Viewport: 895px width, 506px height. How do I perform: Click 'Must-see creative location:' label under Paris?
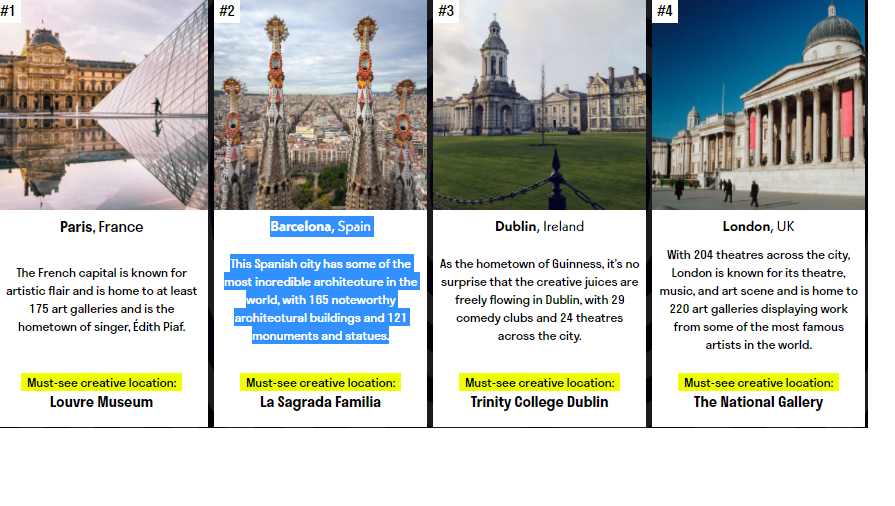[x=102, y=383]
